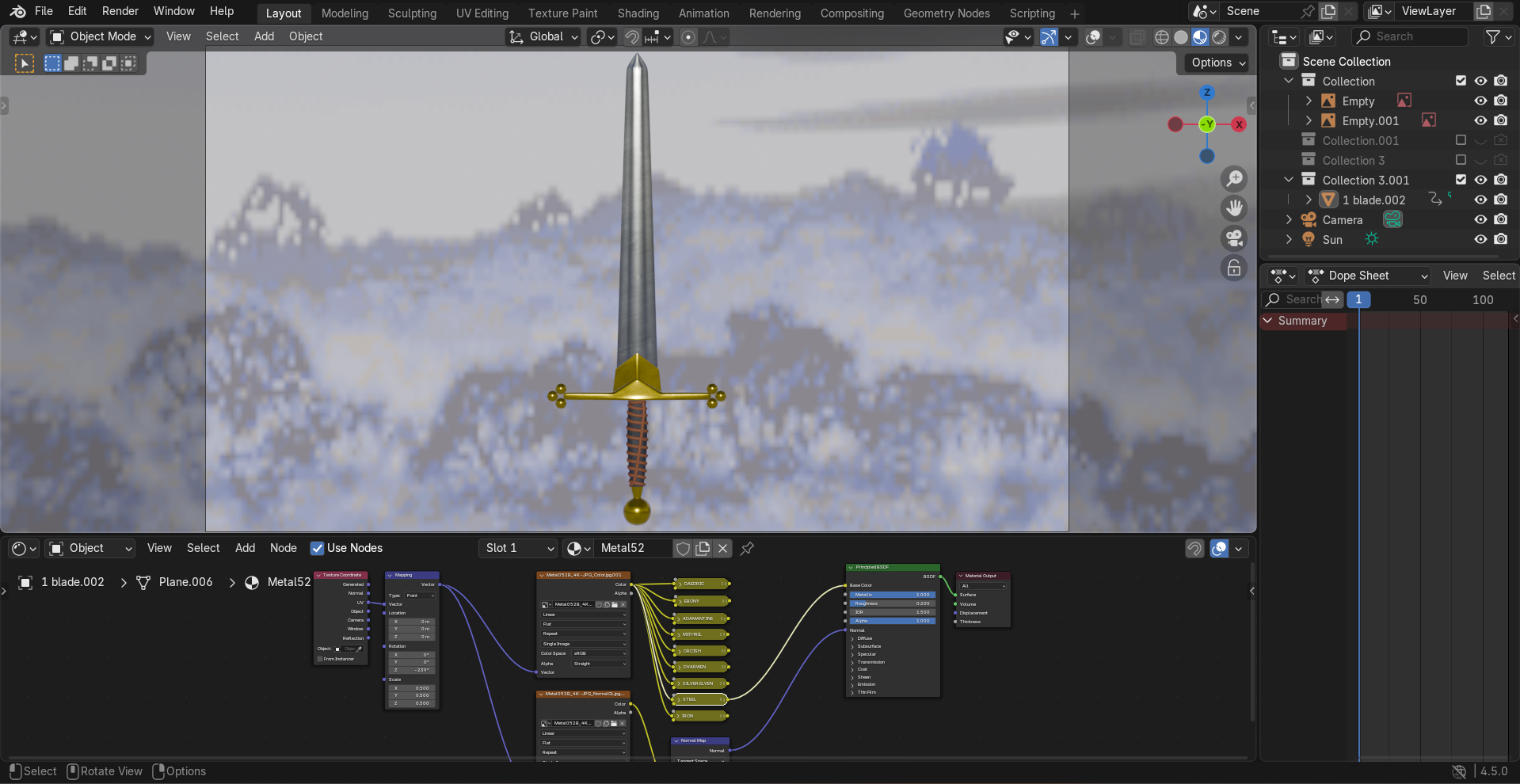Click the current frame 1 marker in Dope Sheet
The image size is (1520, 784).
click(x=1358, y=299)
